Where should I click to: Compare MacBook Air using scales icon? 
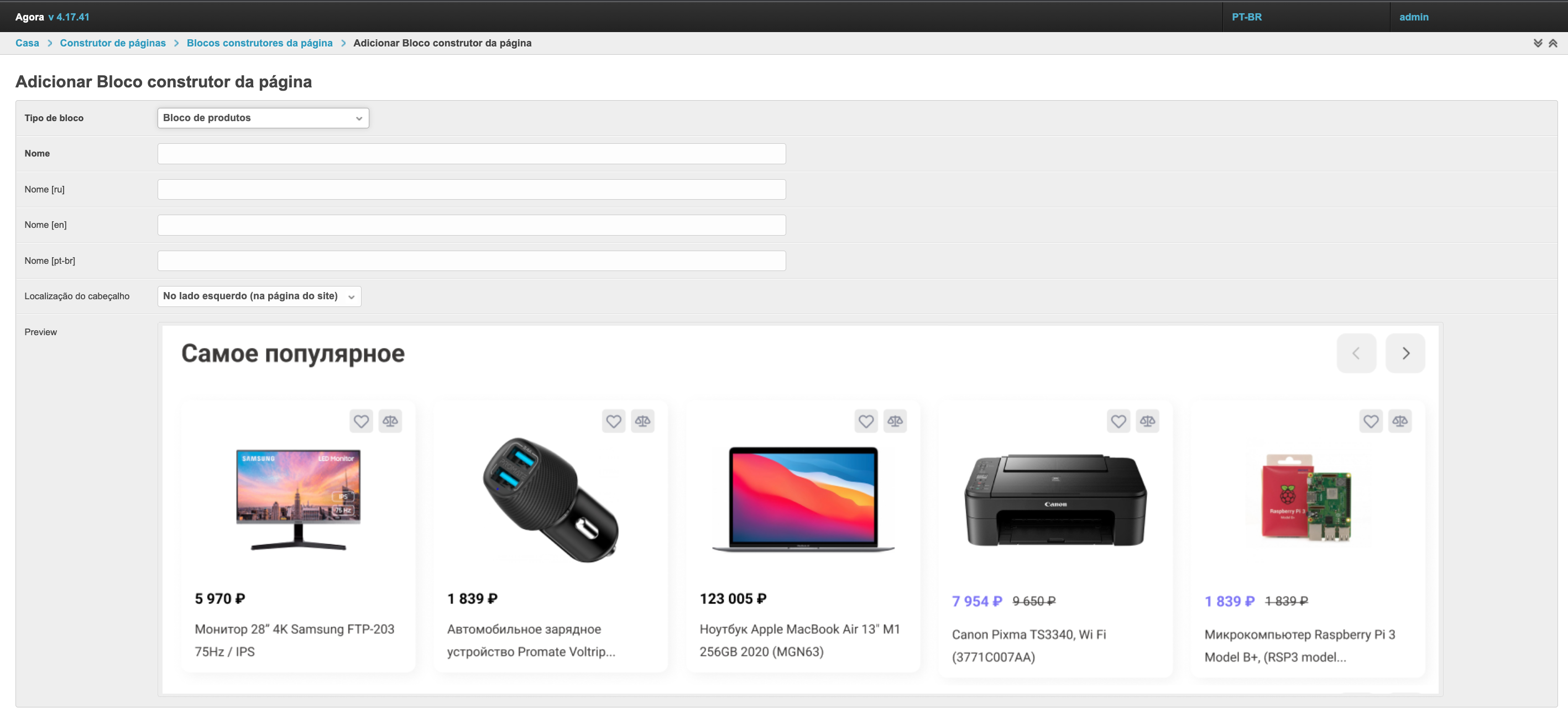895,421
